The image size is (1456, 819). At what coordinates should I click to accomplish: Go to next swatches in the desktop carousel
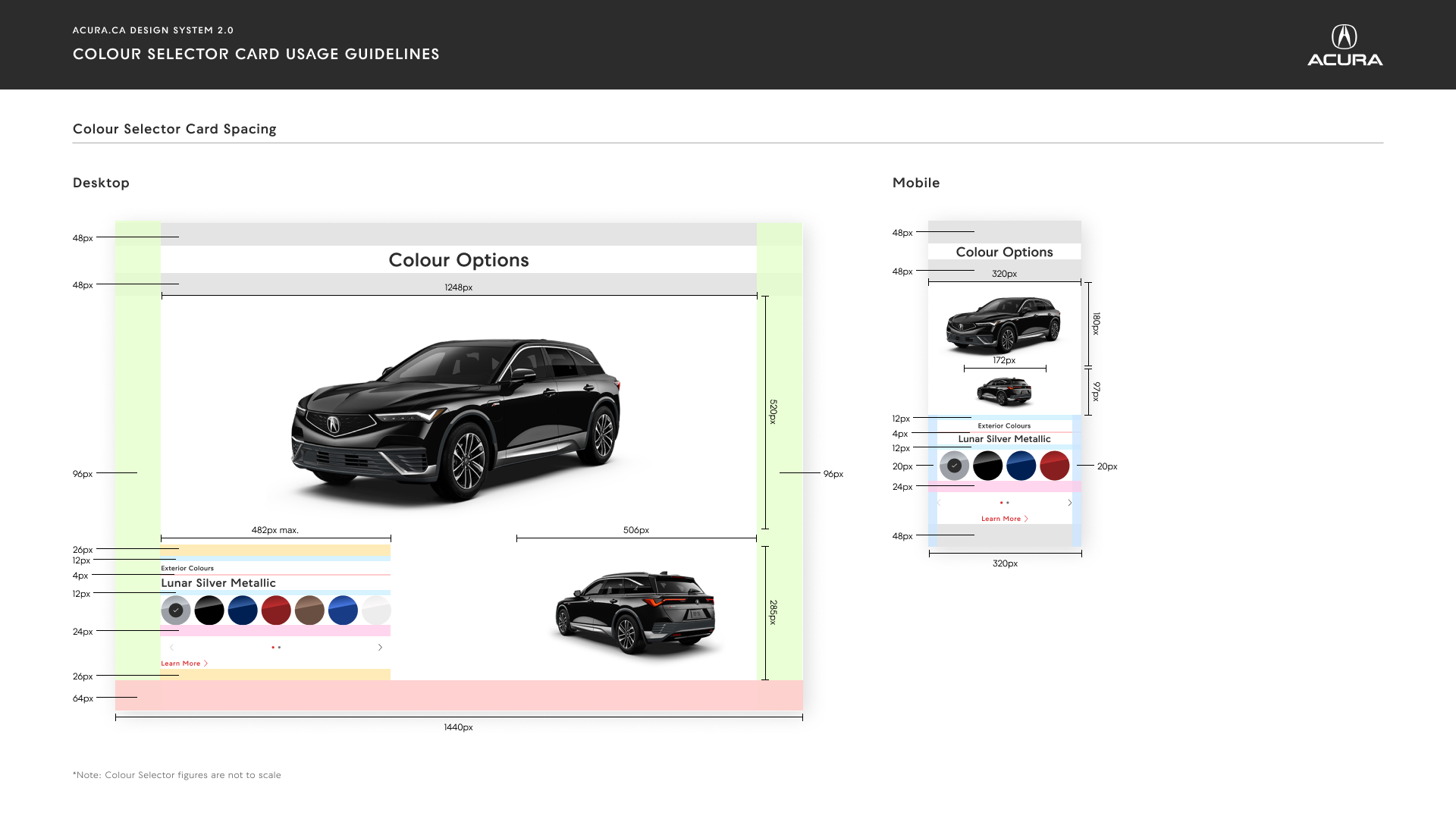[x=380, y=648]
